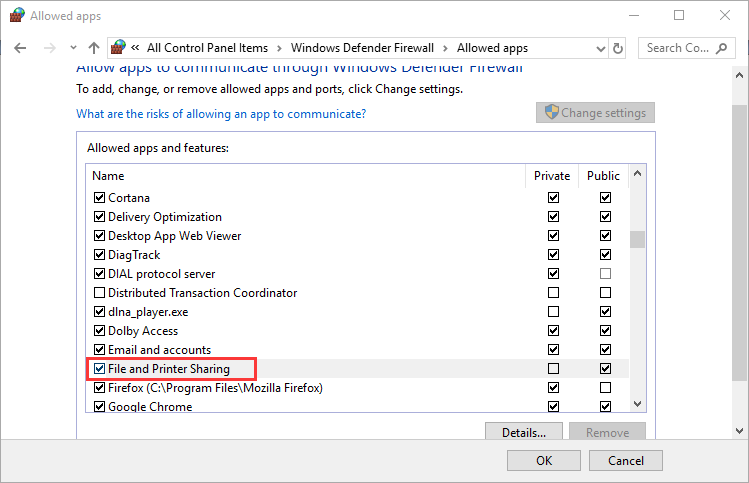
Task: Select the Google Chrome row
Action: click(x=357, y=407)
